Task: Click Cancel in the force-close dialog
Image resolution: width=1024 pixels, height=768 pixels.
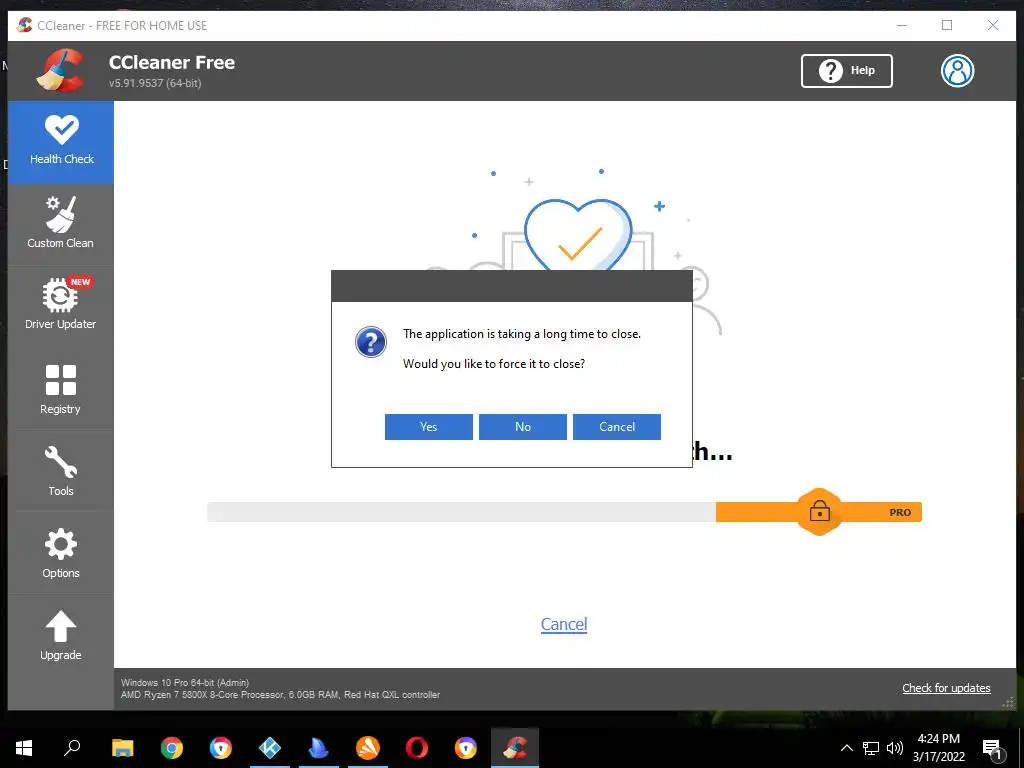Action: coord(616,426)
